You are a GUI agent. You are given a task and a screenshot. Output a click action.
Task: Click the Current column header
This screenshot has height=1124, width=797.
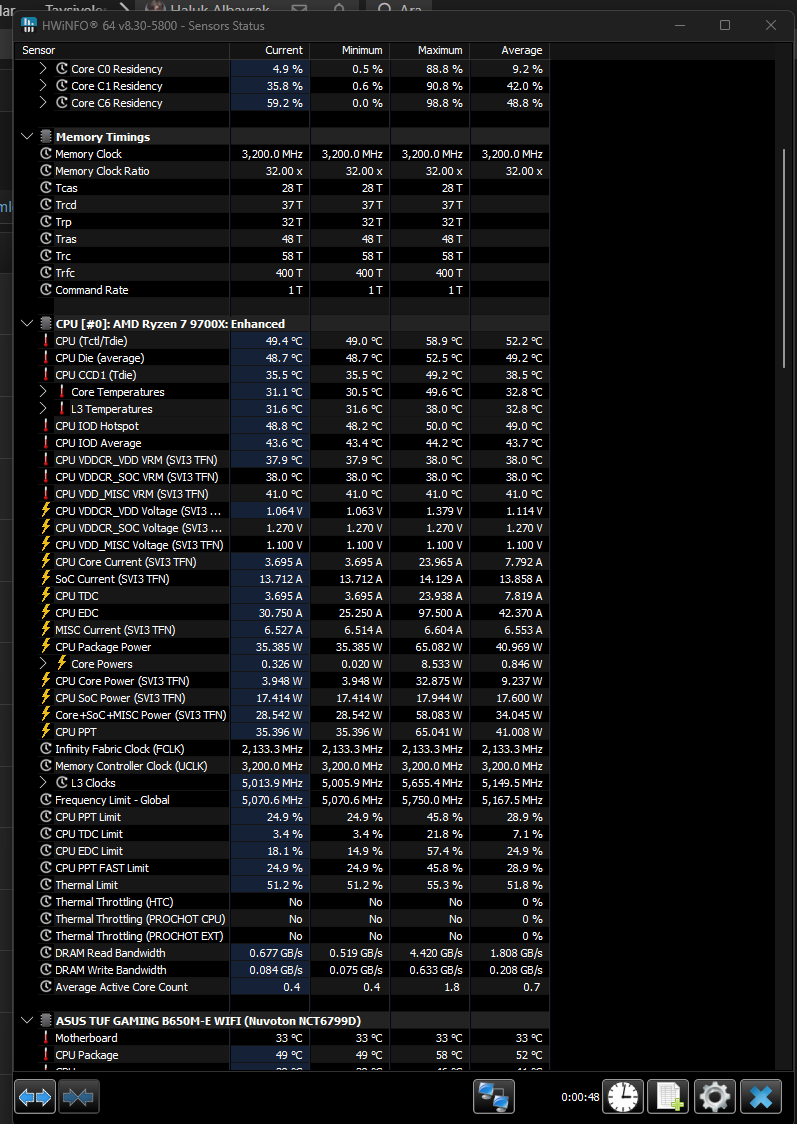click(270, 50)
